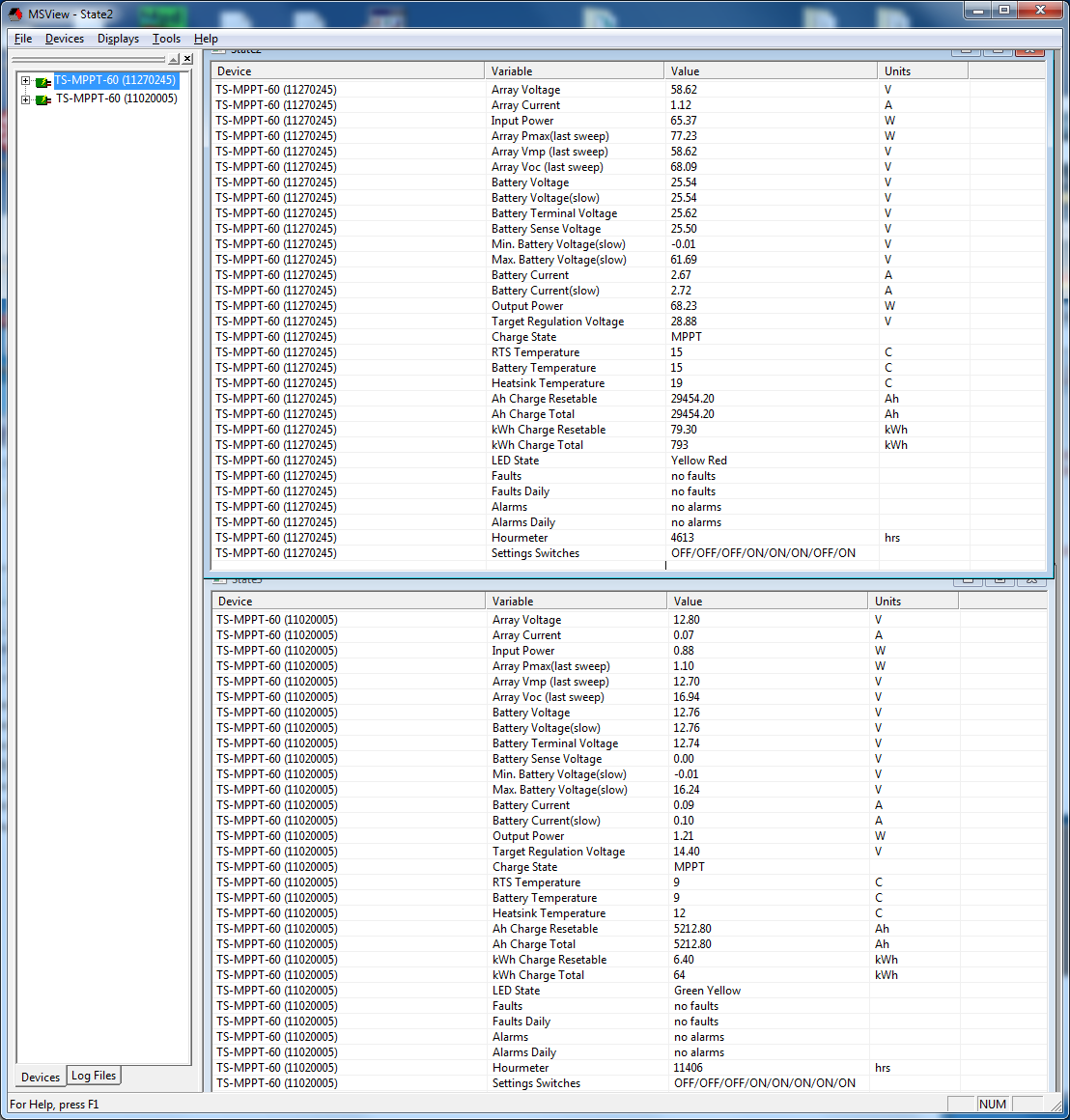Open the Help menu
The width and height of the screenshot is (1070, 1120).
[206, 39]
